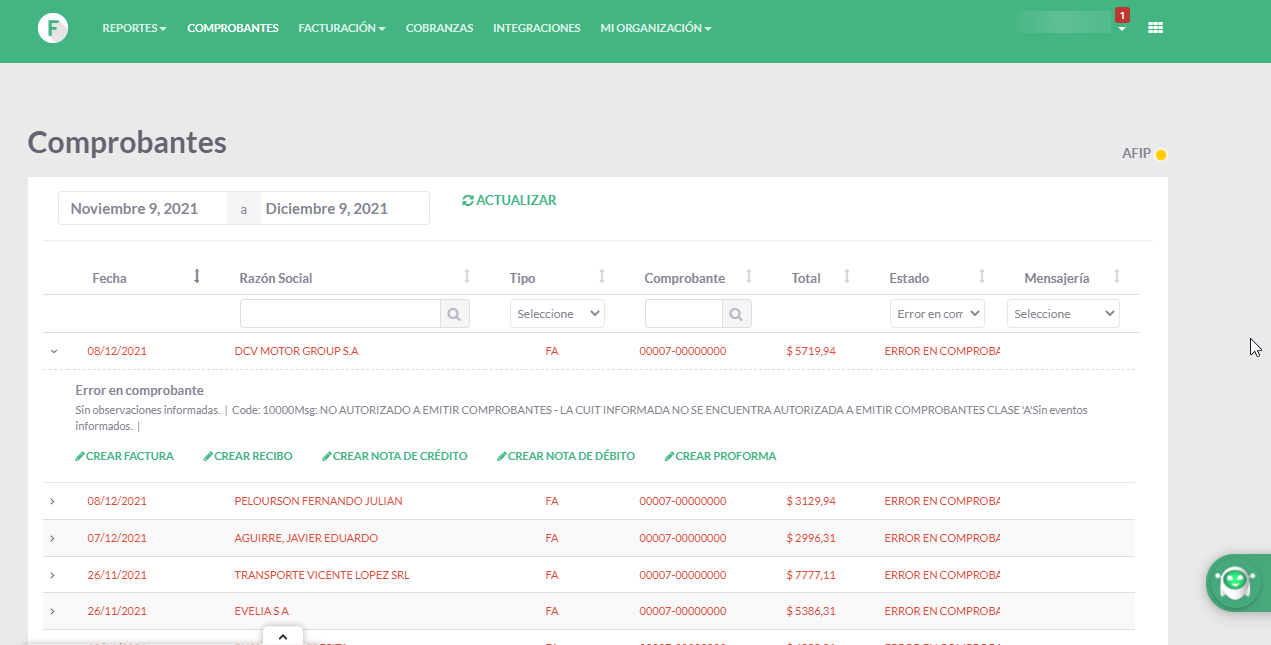Sort by Tipo column arrows
The image size is (1271, 645).
coord(602,276)
